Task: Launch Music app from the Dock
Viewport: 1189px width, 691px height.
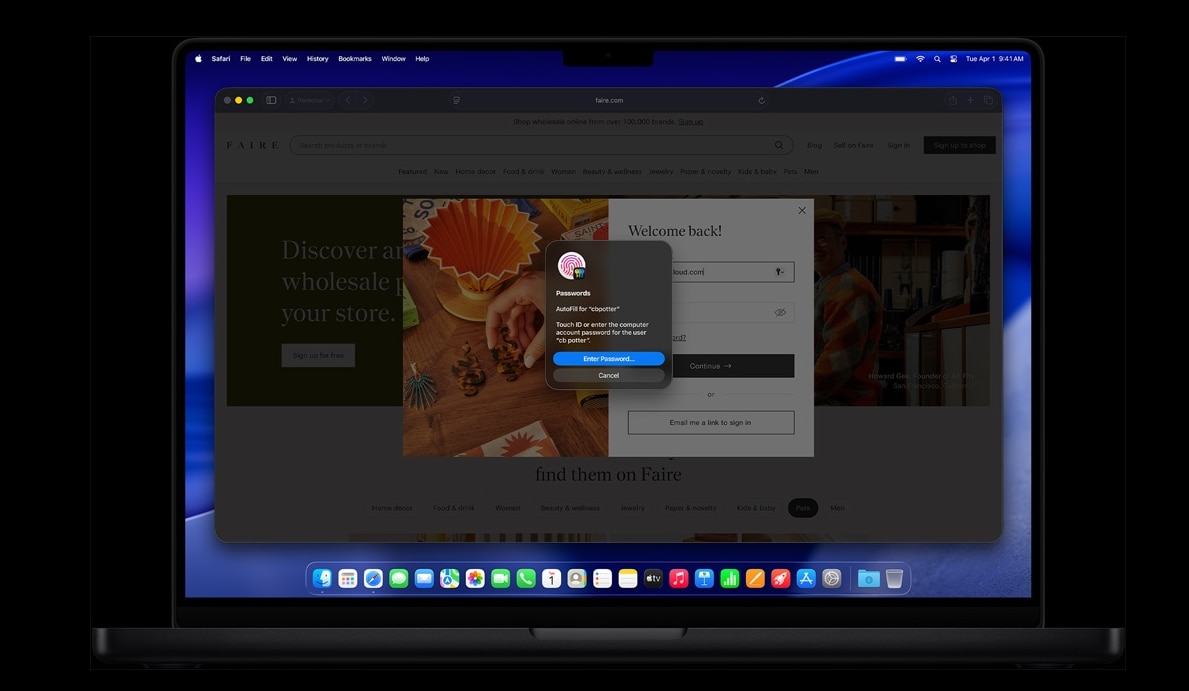Action: [x=678, y=578]
